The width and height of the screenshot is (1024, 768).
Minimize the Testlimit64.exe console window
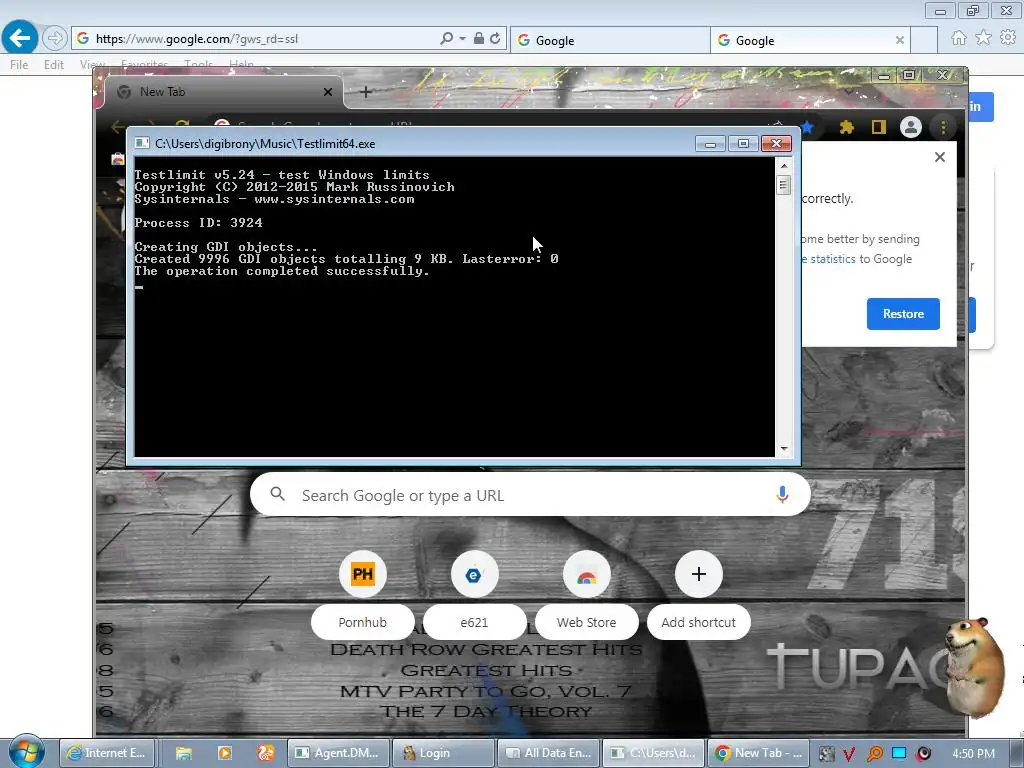(710, 144)
